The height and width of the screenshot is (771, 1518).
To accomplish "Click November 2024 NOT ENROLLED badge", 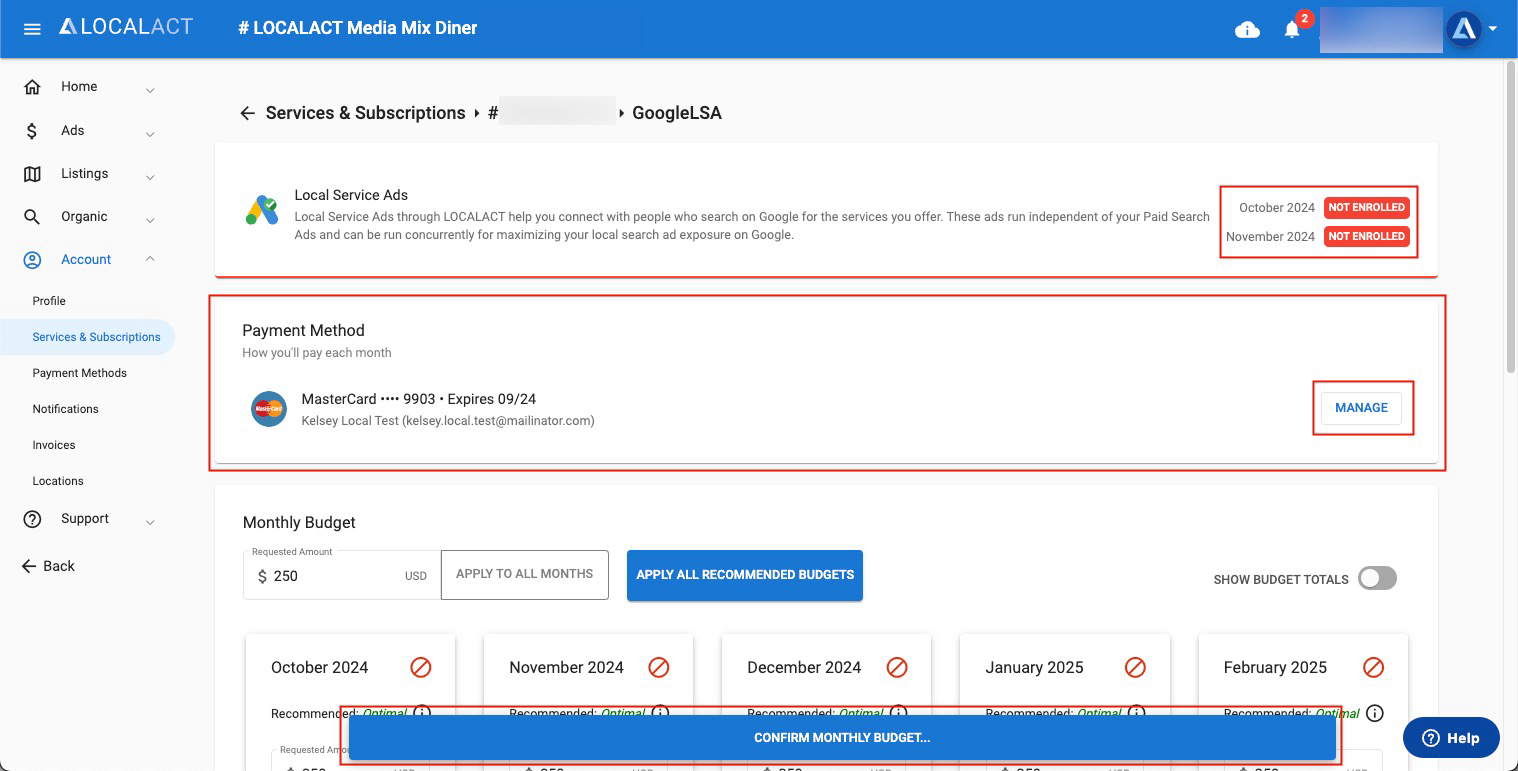I will pyautogui.click(x=1366, y=236).
